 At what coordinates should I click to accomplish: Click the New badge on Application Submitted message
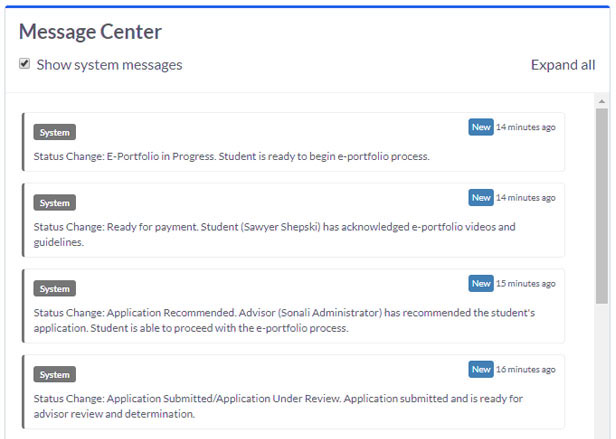[x=481, y=369]
